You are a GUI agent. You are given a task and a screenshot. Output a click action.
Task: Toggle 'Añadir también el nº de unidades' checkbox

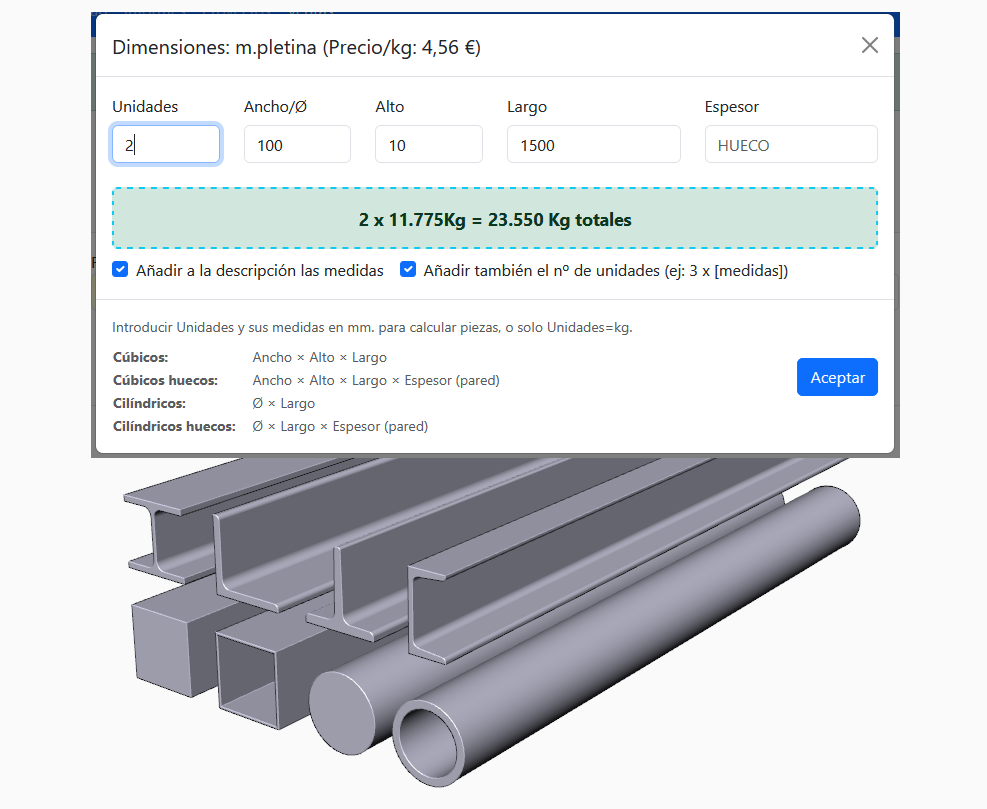point(408,270)
